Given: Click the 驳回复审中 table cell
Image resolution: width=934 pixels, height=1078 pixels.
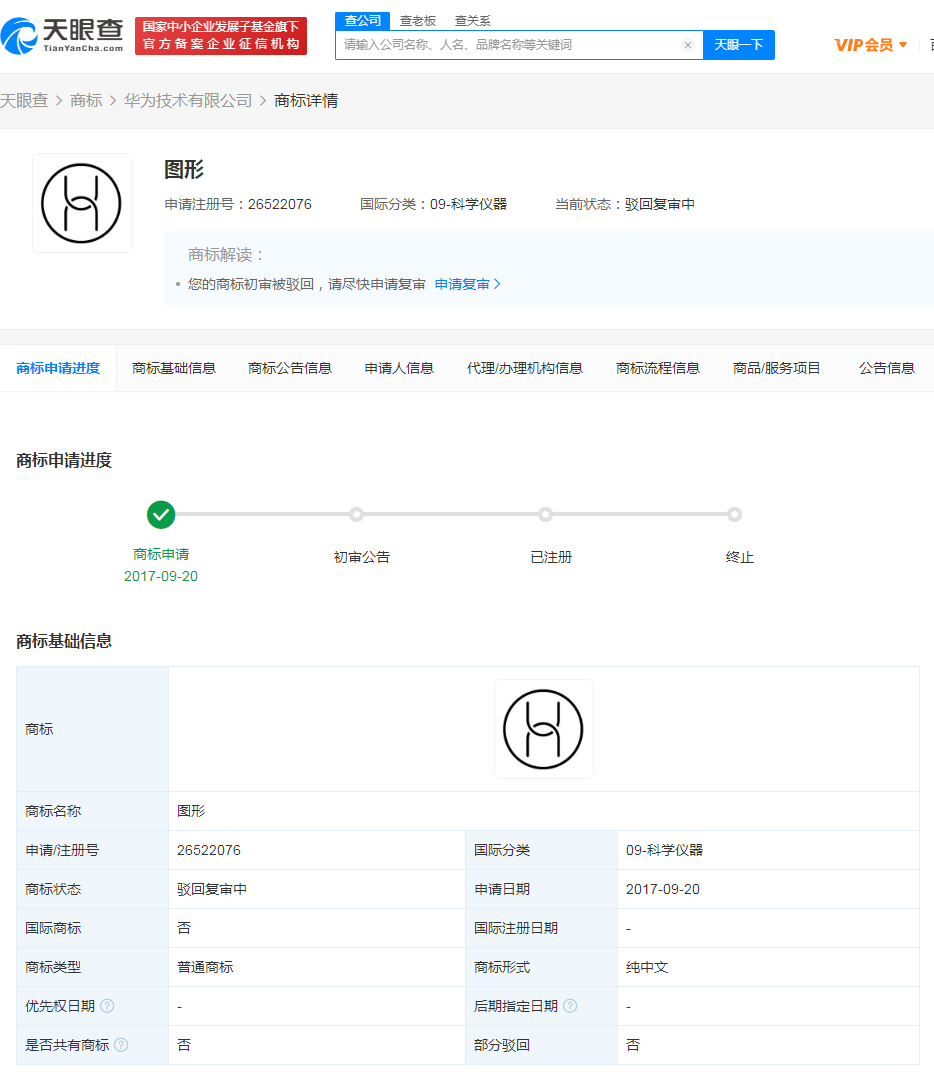Looking at the screenshot, I should (317, 889).
